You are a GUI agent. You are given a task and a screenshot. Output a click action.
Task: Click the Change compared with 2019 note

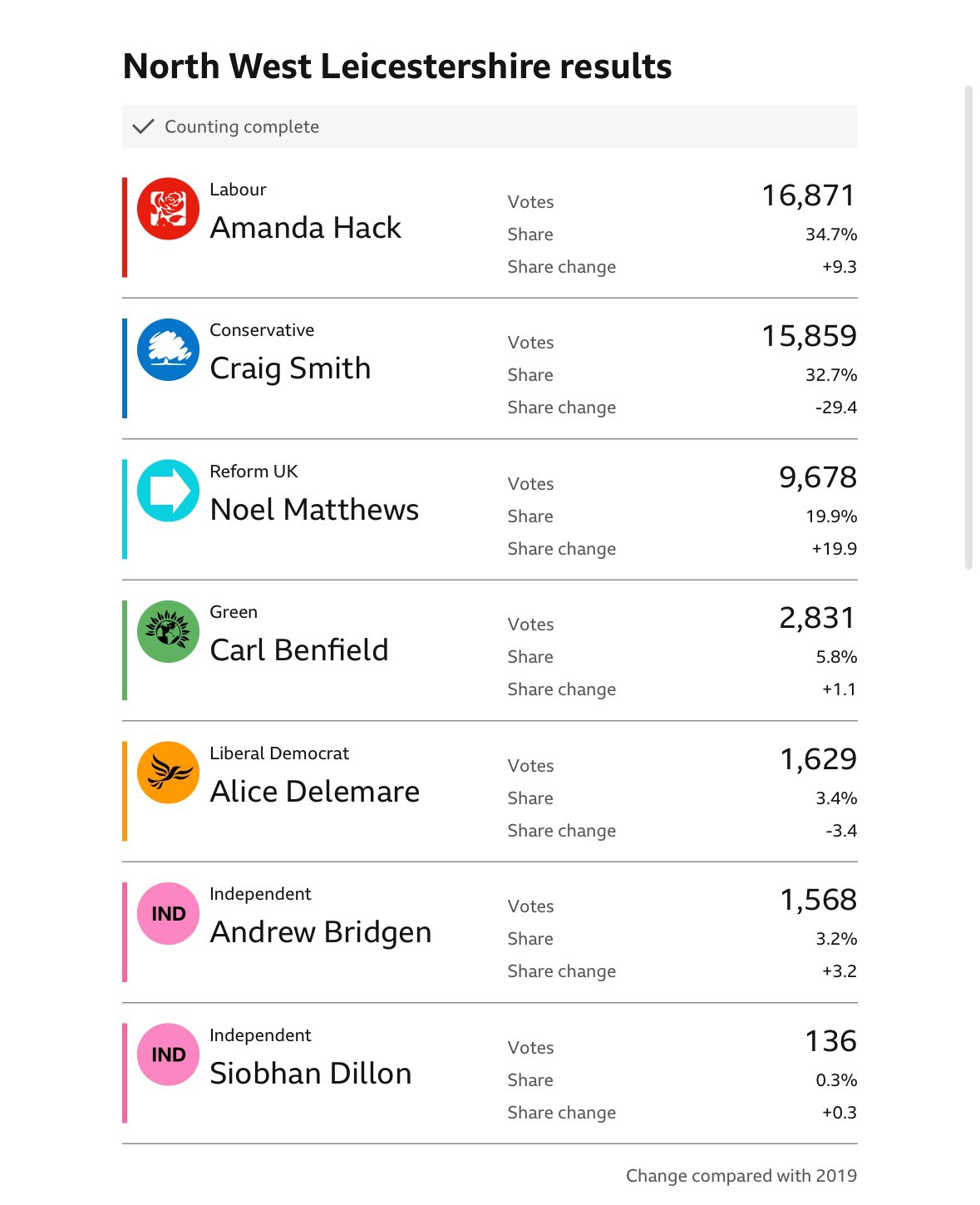point(741,1176)
